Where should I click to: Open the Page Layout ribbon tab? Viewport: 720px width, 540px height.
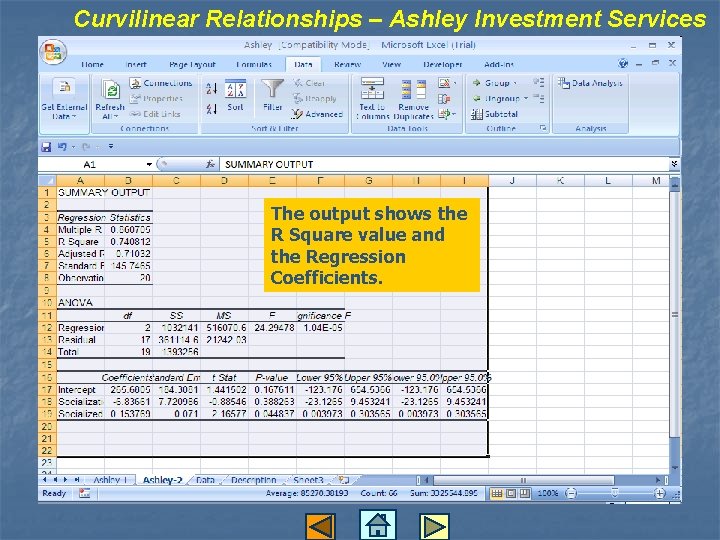[192, 65]
